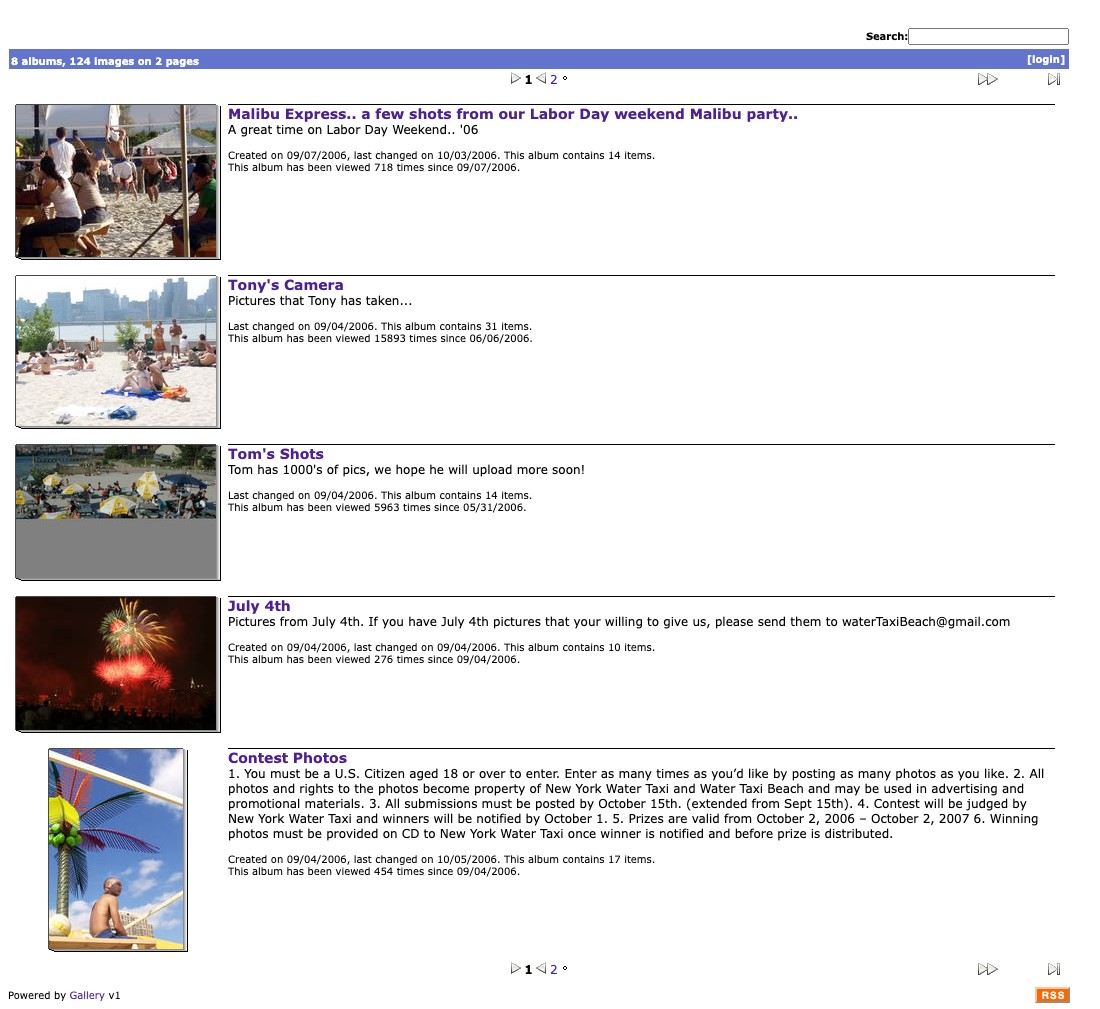Open the Tom's Shots album link

coord(276,454)
